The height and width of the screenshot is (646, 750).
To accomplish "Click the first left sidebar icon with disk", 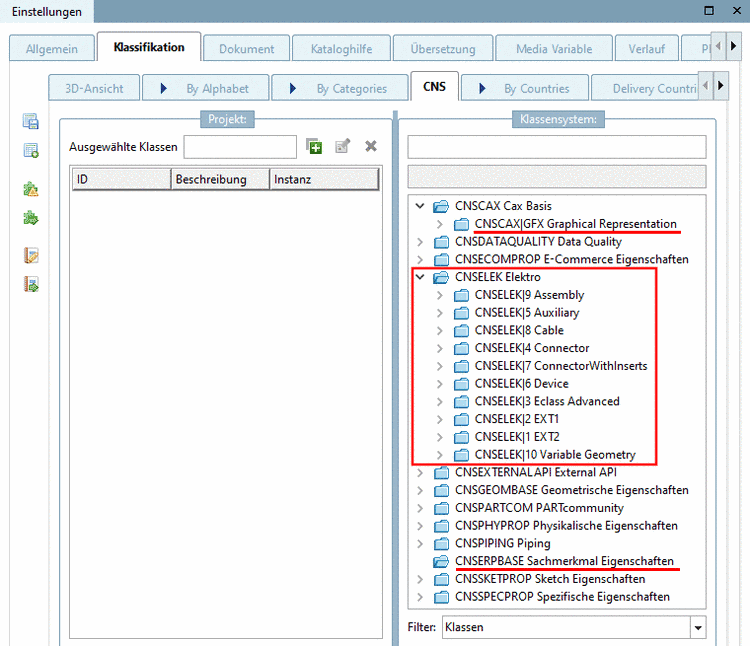I will click(x=31, y=121).
